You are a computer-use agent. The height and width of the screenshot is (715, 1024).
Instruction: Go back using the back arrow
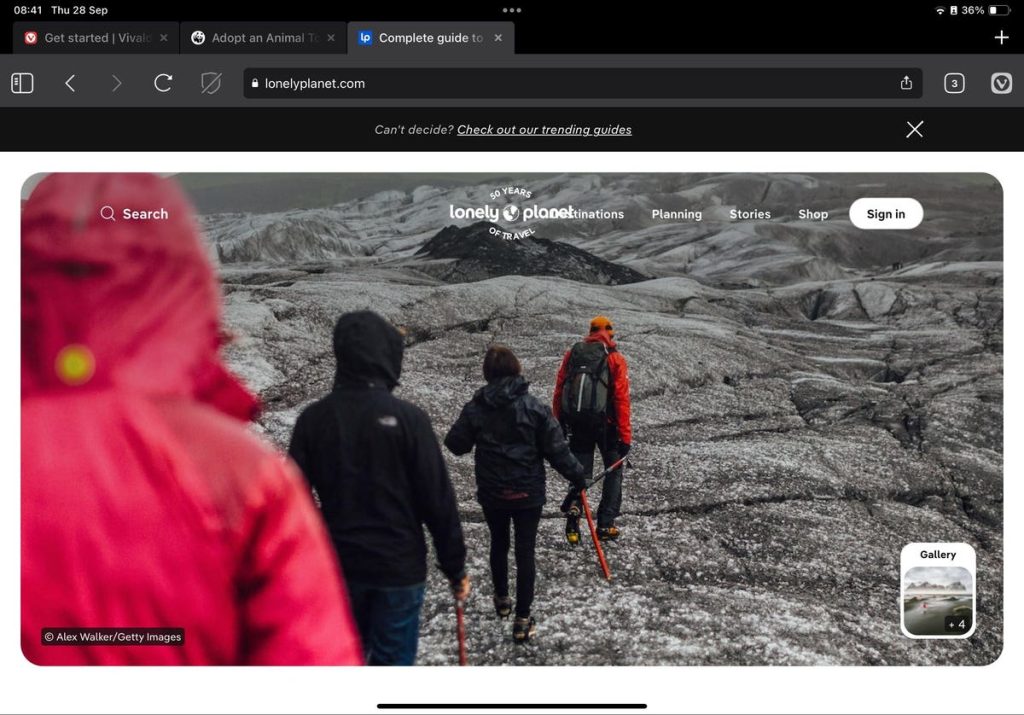coord(70,84)
